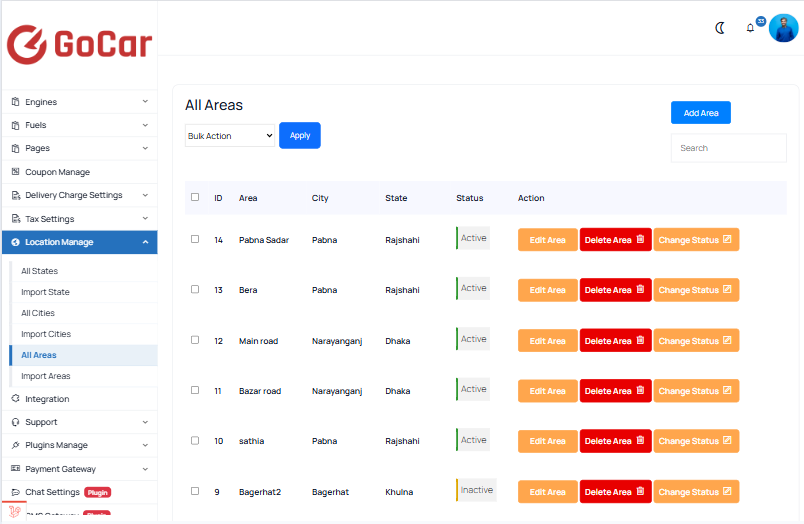
Task: Click the Apply button
Action: 300,135
